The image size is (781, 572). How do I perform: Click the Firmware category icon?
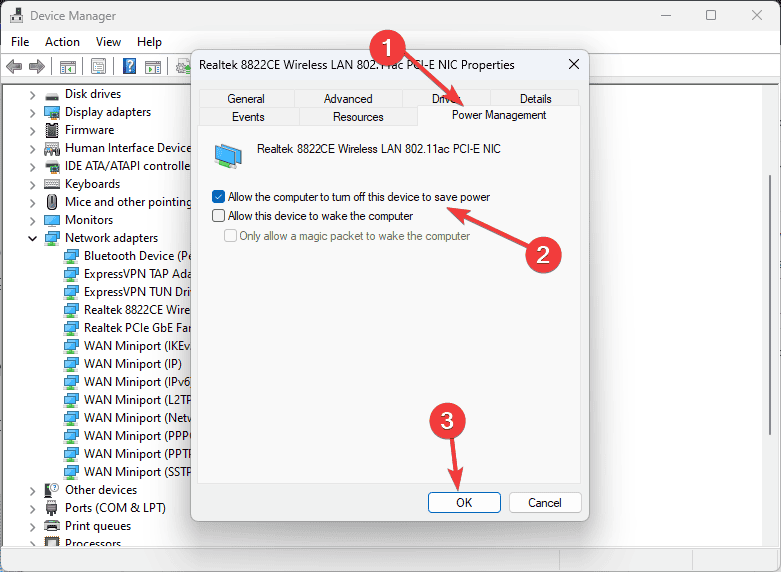pos(52,131)
